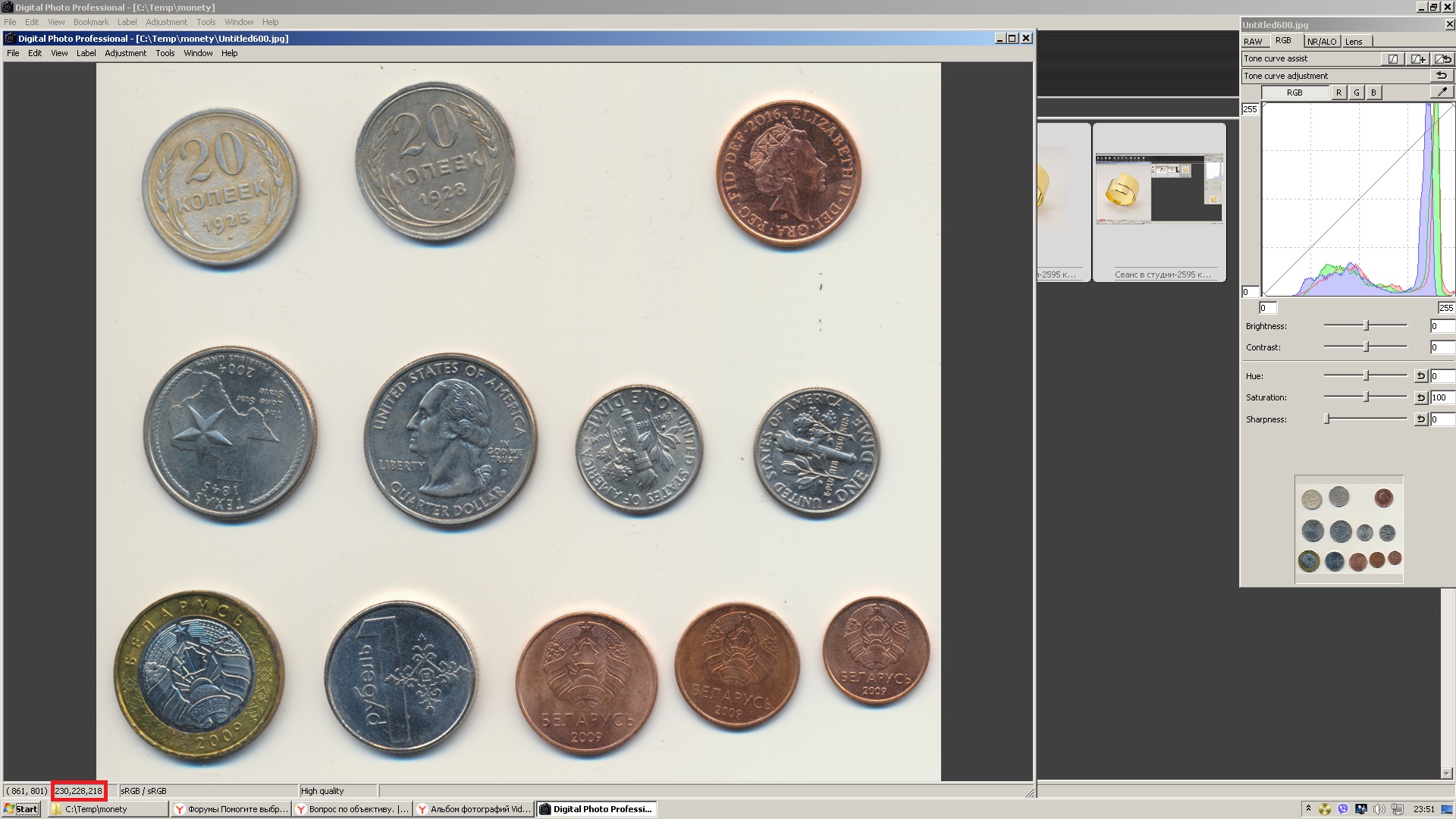This screenshot has height=819, width=1456.
Task: Close the Untitled600.jpg tool palette
Action: [1449, 24]
